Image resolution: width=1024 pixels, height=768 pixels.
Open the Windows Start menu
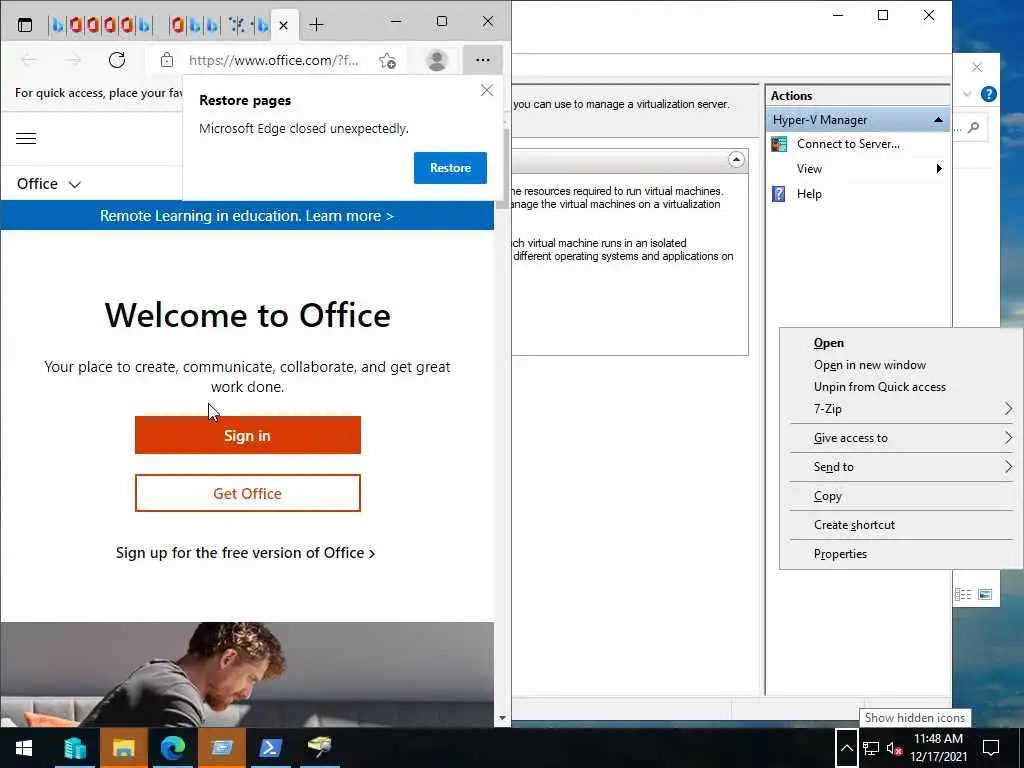point(24,748)
